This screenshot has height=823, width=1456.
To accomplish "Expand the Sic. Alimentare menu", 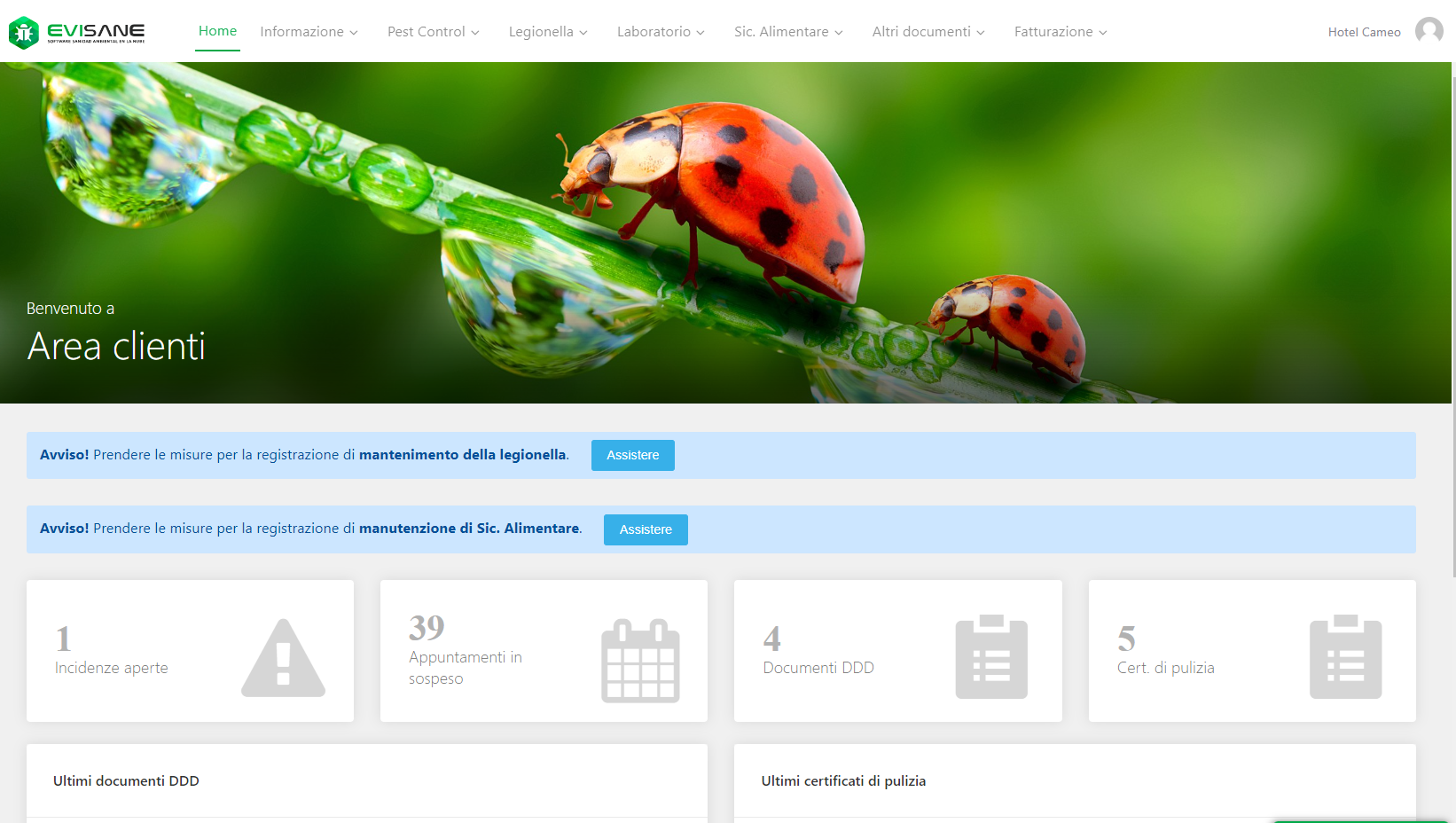I will point(788,32).
